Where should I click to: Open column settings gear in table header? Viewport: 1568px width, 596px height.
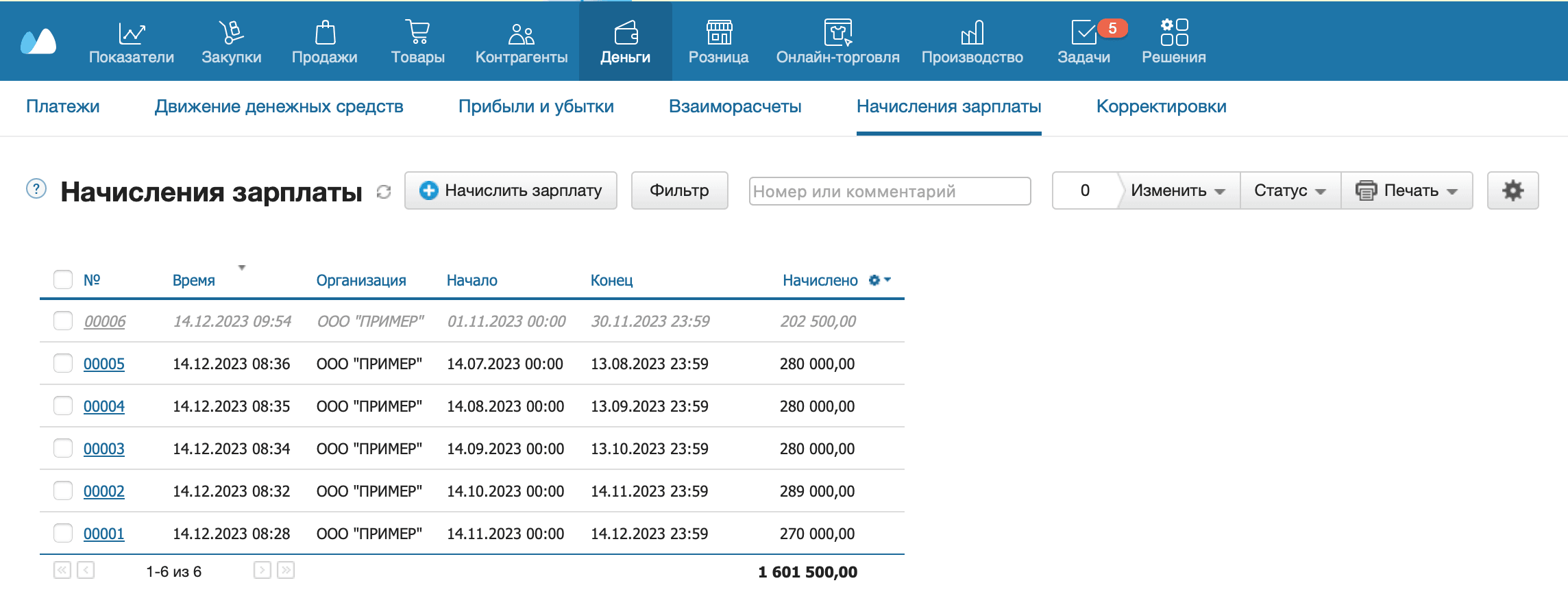[879, 280]
